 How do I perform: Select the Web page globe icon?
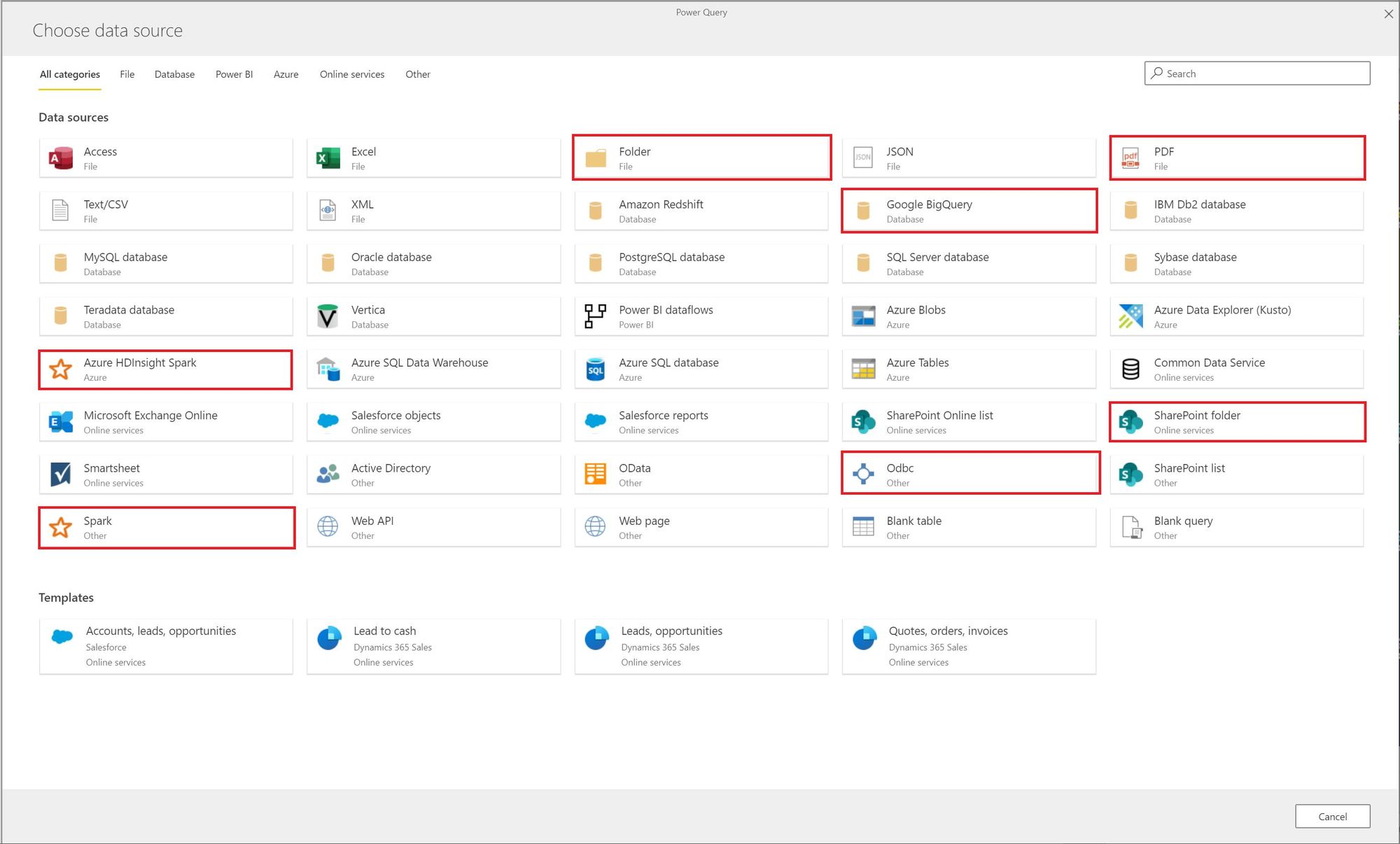[x=596, y=527]
